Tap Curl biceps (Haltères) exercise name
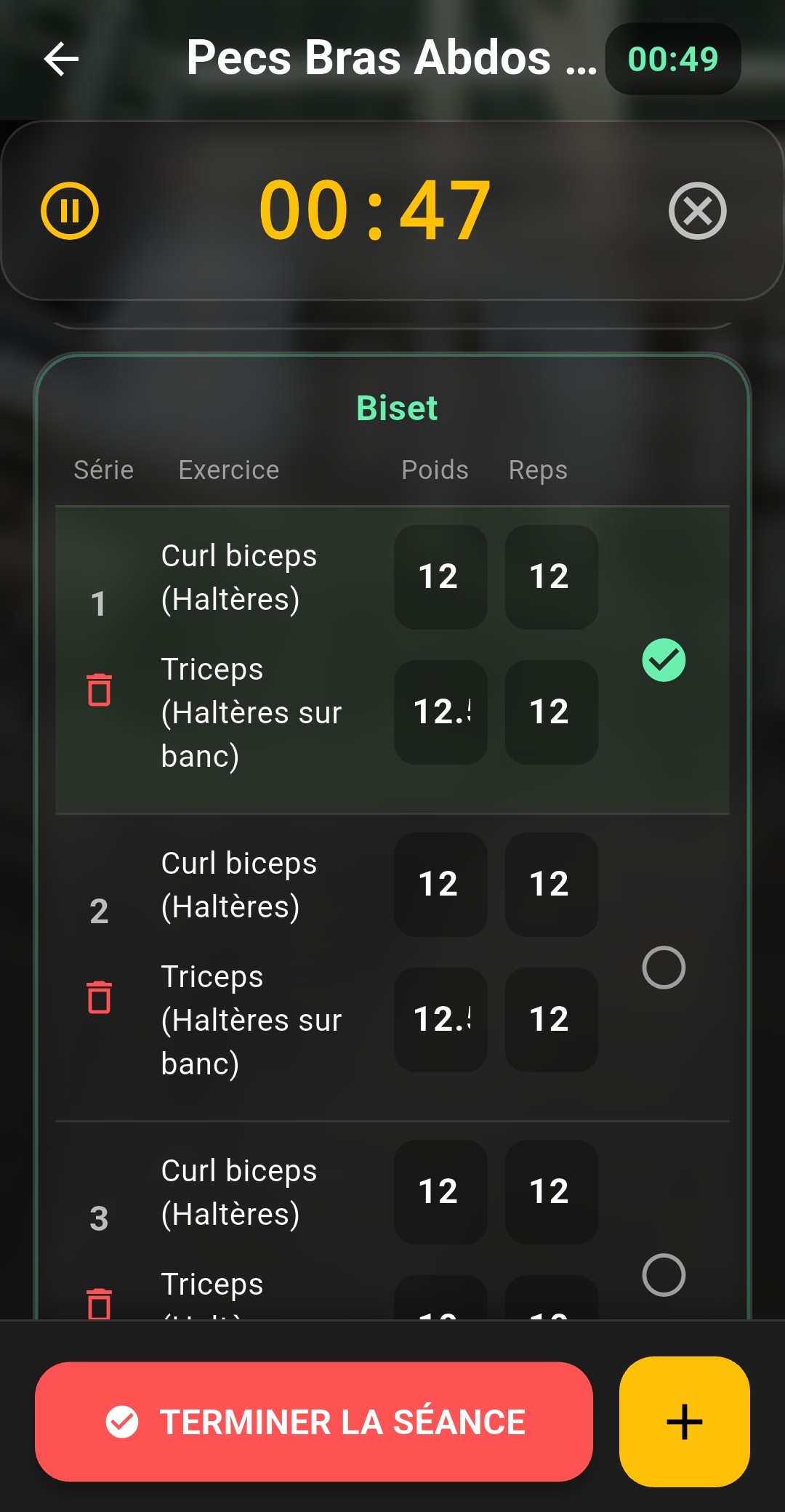The width and height of the screenshot is (785, 1512). (x=238, y=576)
